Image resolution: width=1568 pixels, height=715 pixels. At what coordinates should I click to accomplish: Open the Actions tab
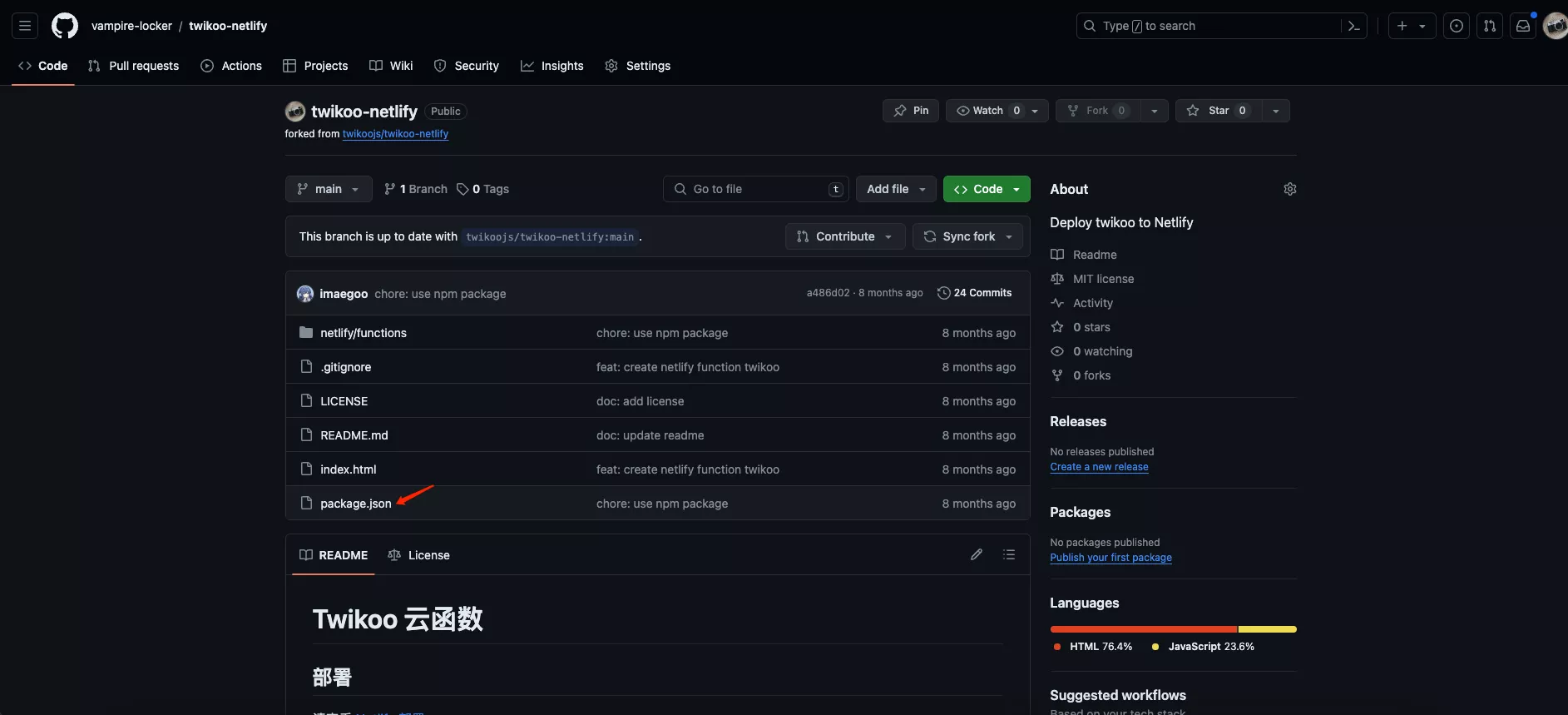tap(231, 66)
